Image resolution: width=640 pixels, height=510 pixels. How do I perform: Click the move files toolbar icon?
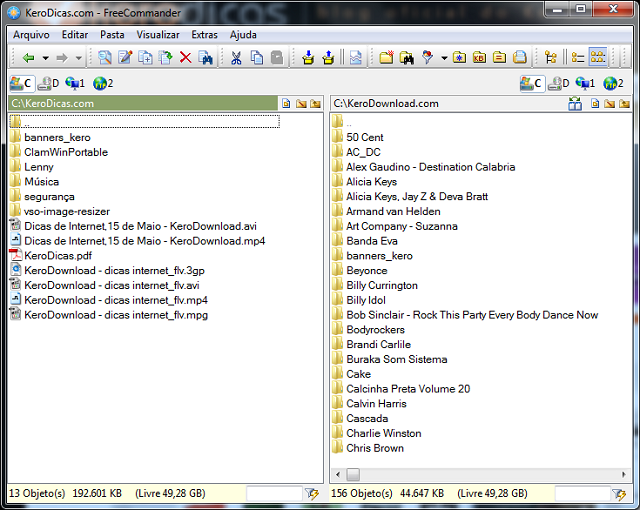coord(165,58)
